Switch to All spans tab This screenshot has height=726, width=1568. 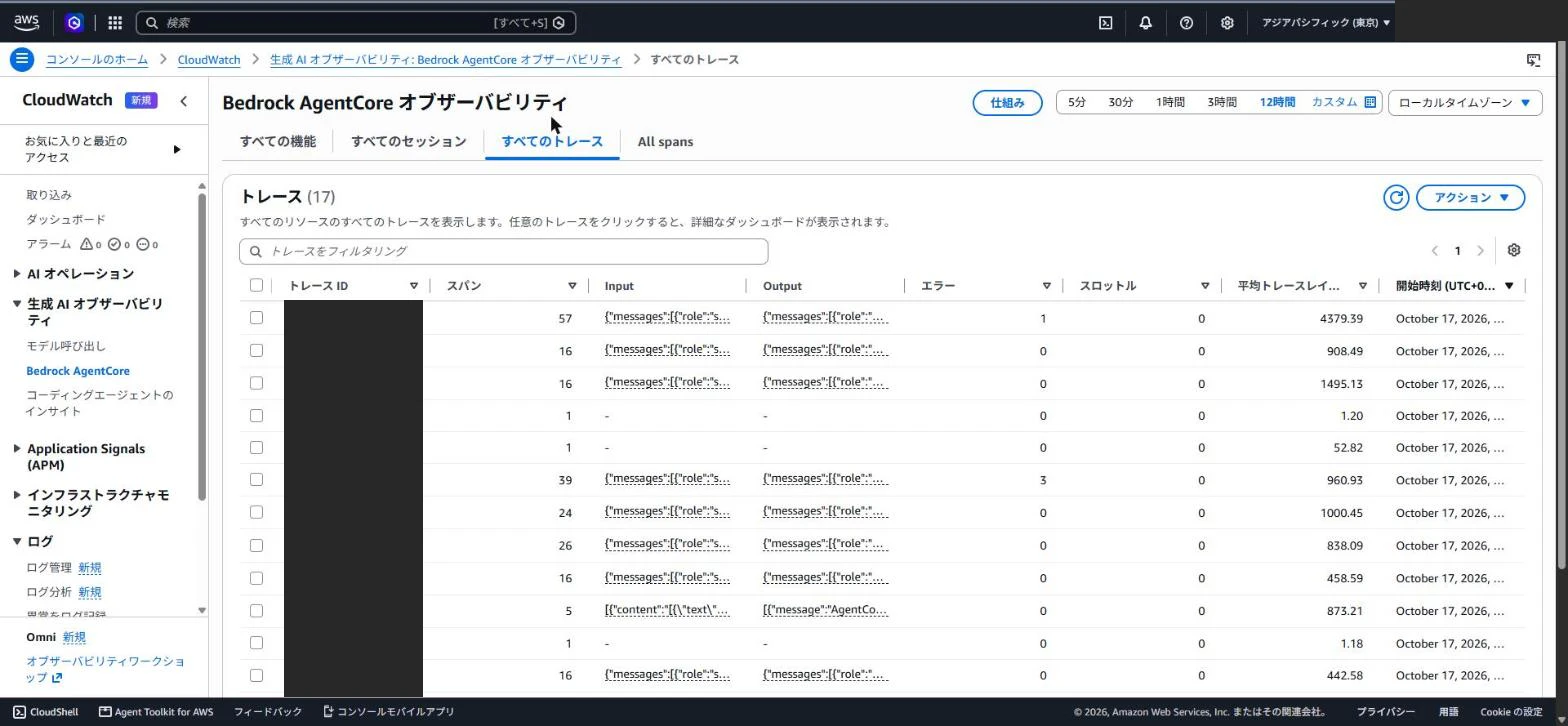665,141
